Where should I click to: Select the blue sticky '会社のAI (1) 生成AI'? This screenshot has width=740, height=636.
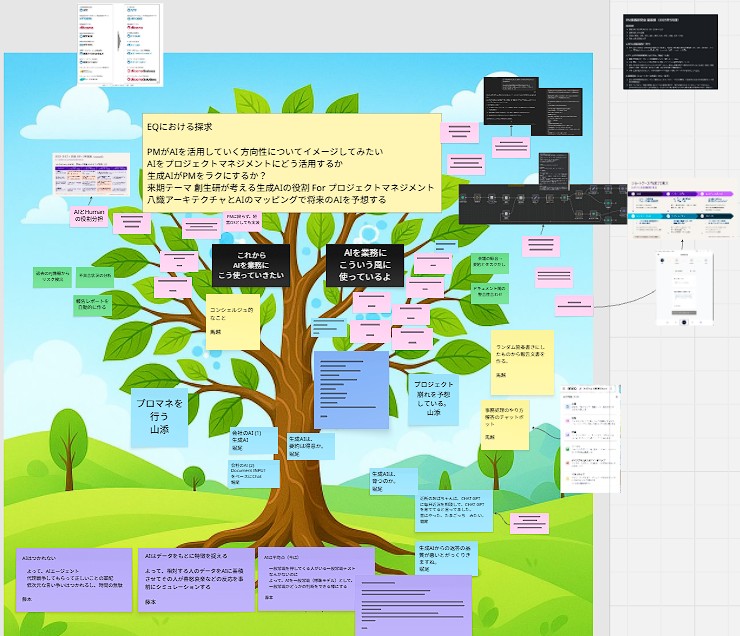(253, 440)
